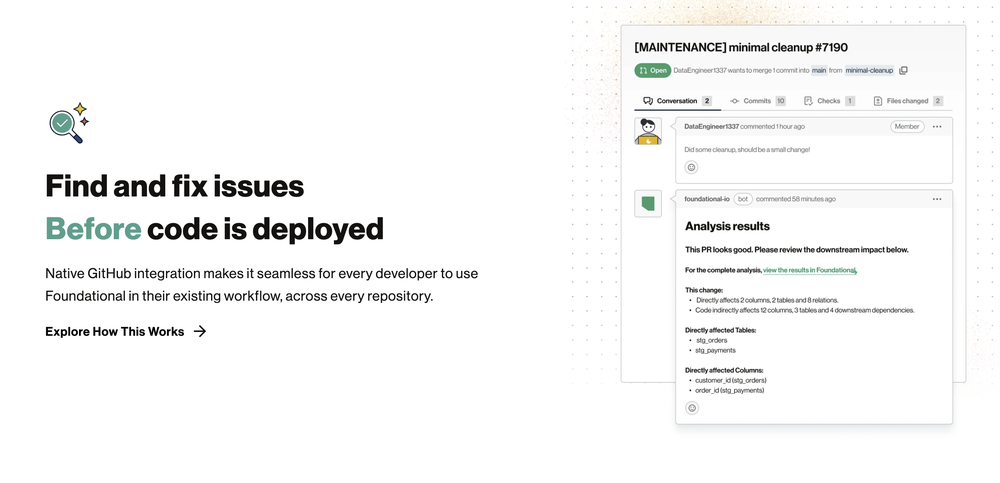Image resolution: width=1000 pixels, height=483 pixels.
Task: Click the copy branch name icon
Action: pyautogui.click(x=903, y=70)
